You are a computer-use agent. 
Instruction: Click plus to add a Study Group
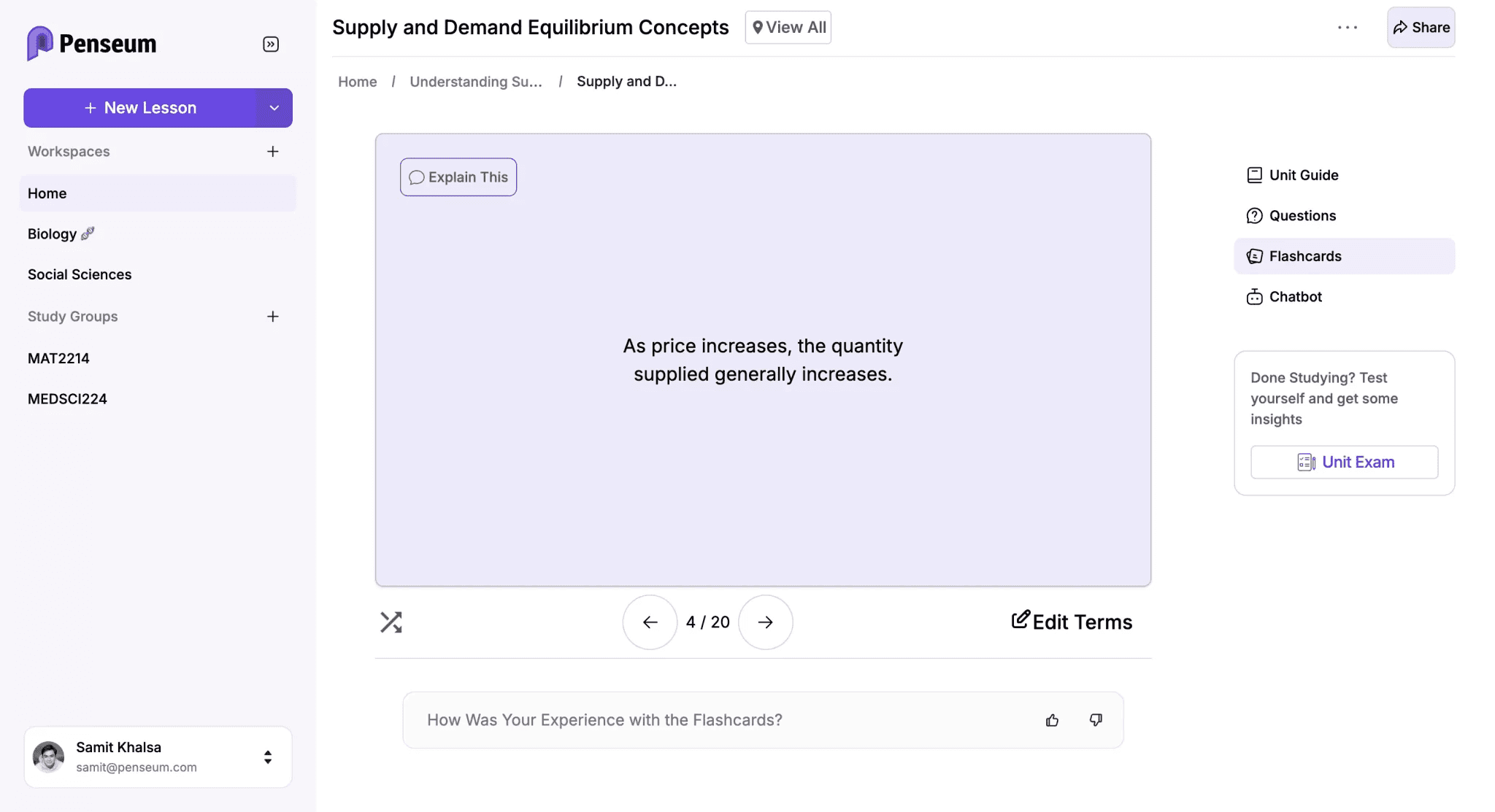272,316
